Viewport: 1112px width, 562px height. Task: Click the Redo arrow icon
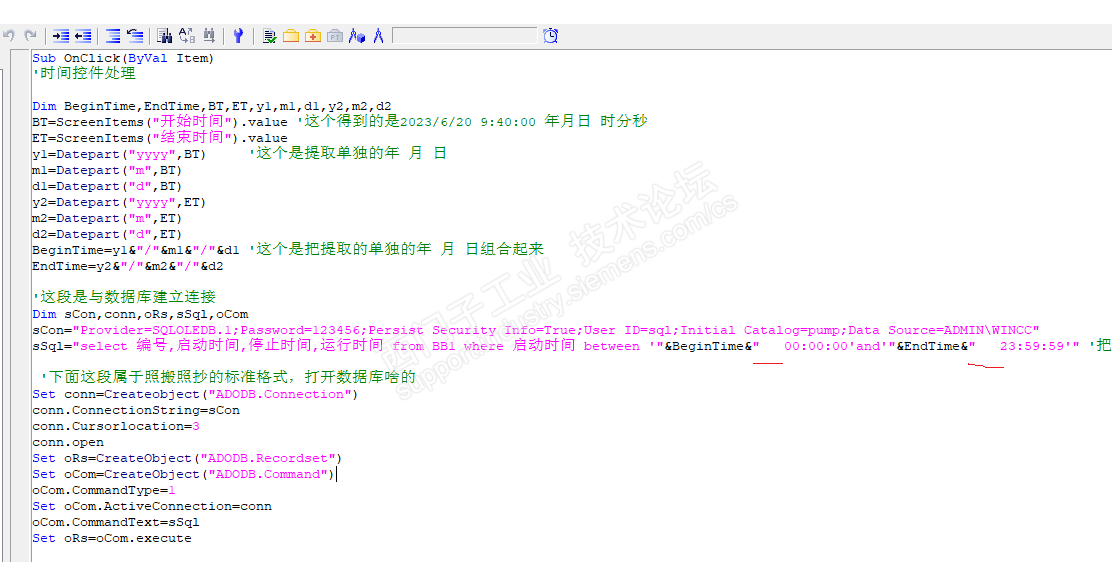point(30,35)
